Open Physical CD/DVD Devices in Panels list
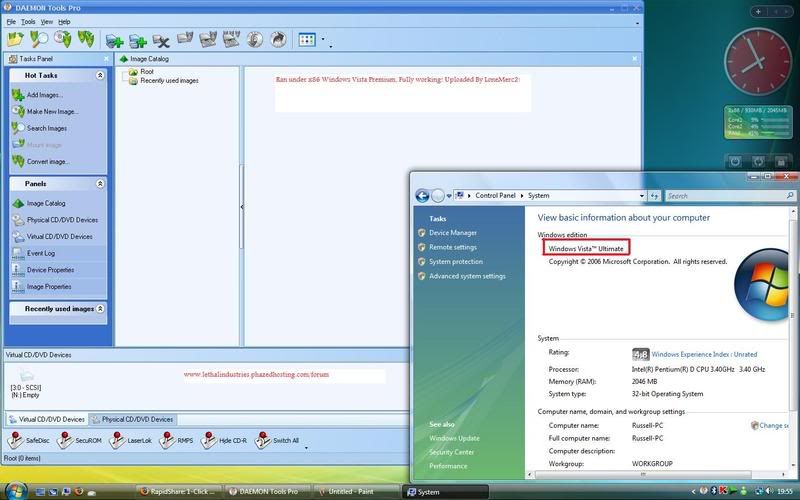This screenshot has height=500, width=800. click(x=55, y=220)
